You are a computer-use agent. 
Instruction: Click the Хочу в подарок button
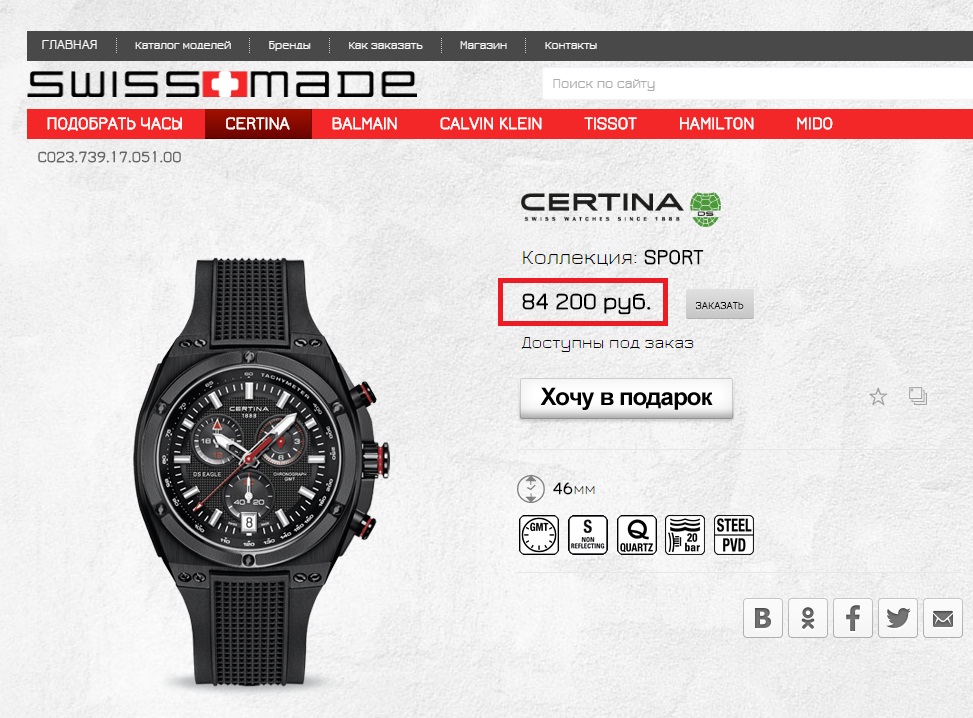click(626, 398)
